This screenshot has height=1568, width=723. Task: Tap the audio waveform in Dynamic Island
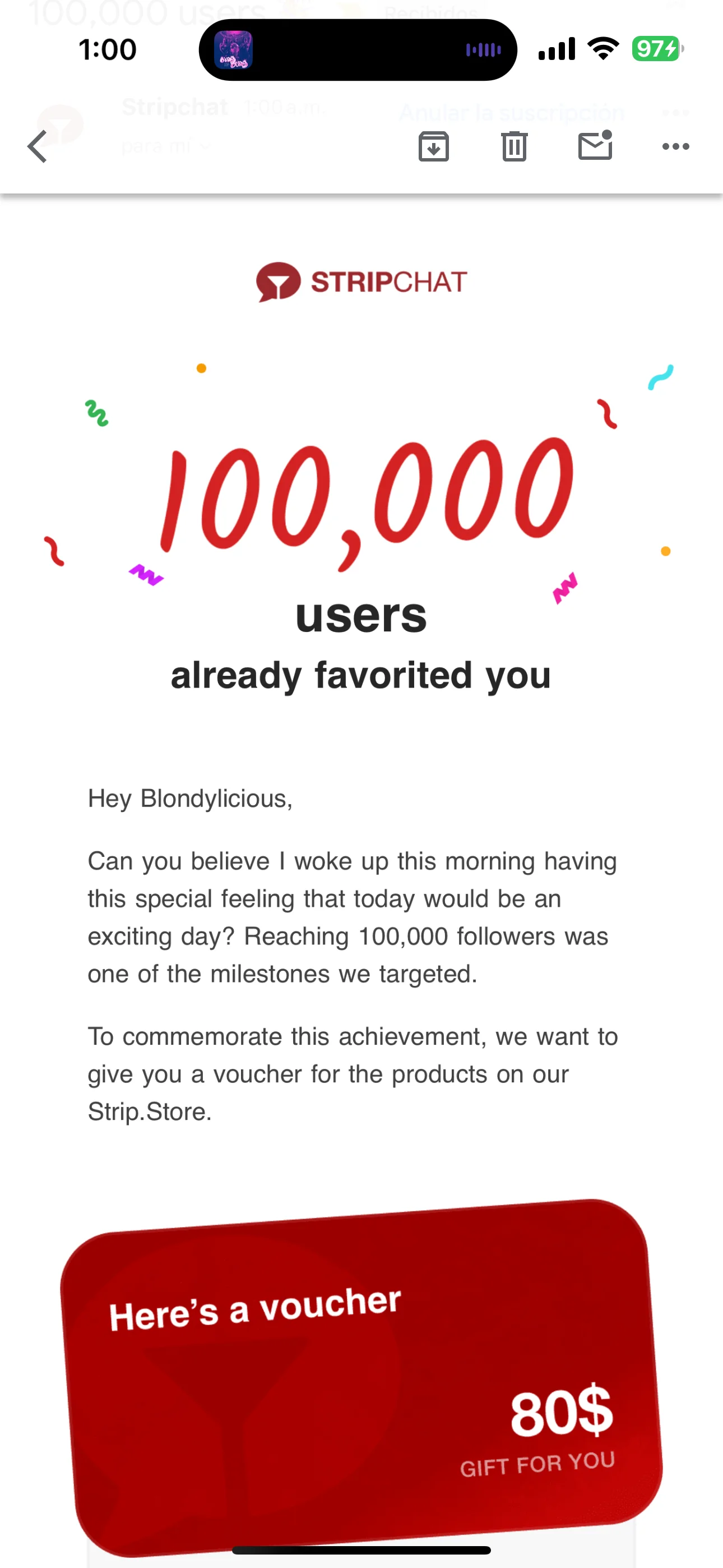click(483, 50)
